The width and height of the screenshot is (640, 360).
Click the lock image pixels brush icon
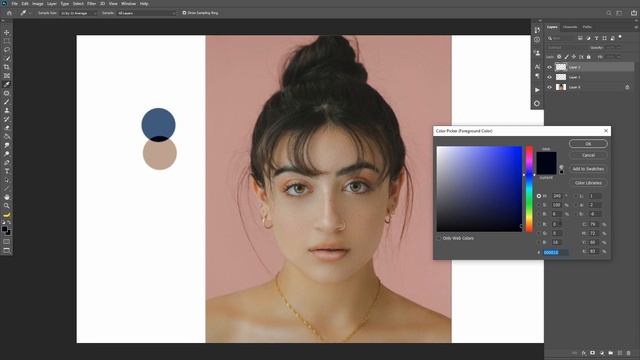click(x=566, y=57)
